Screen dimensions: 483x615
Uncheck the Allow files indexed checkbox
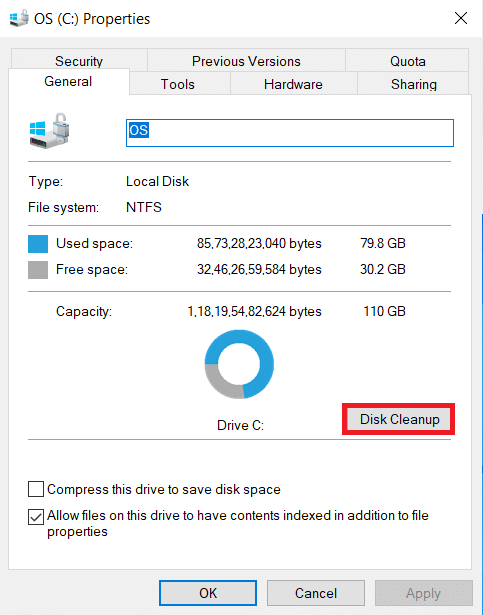(36, 517)
